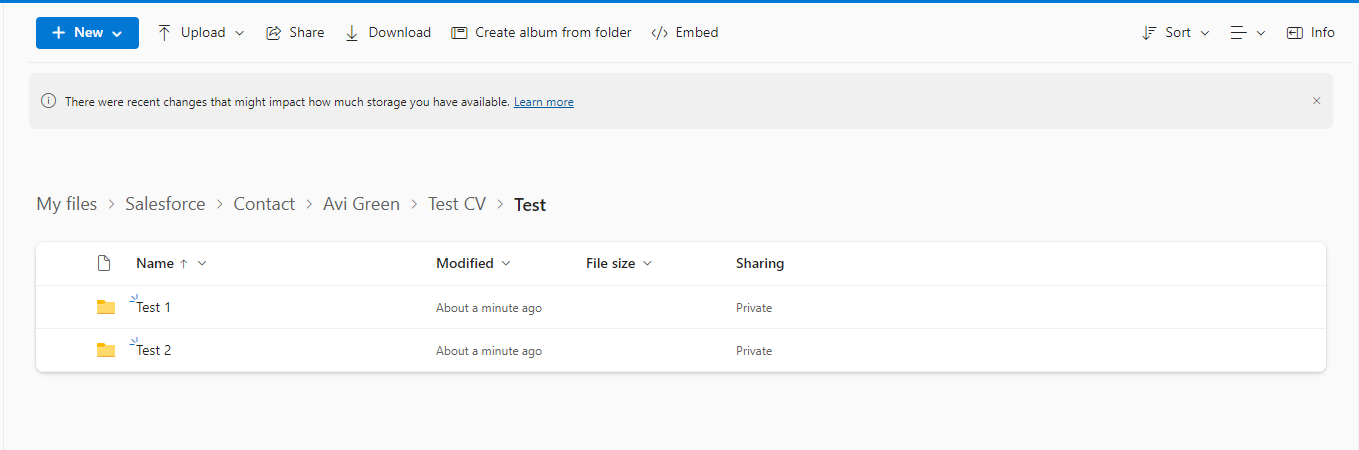Click the current Test breadcrumb
The image size is (1359, 450).
pos(530,205)
